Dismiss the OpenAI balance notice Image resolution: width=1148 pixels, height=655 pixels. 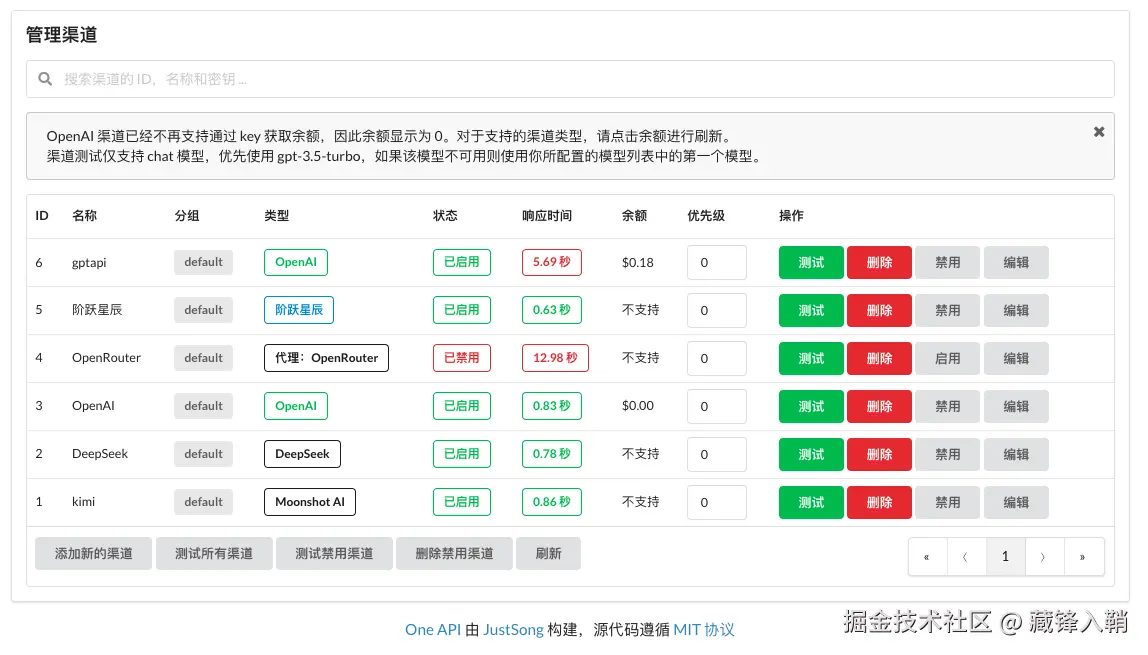coord(1098,132)
